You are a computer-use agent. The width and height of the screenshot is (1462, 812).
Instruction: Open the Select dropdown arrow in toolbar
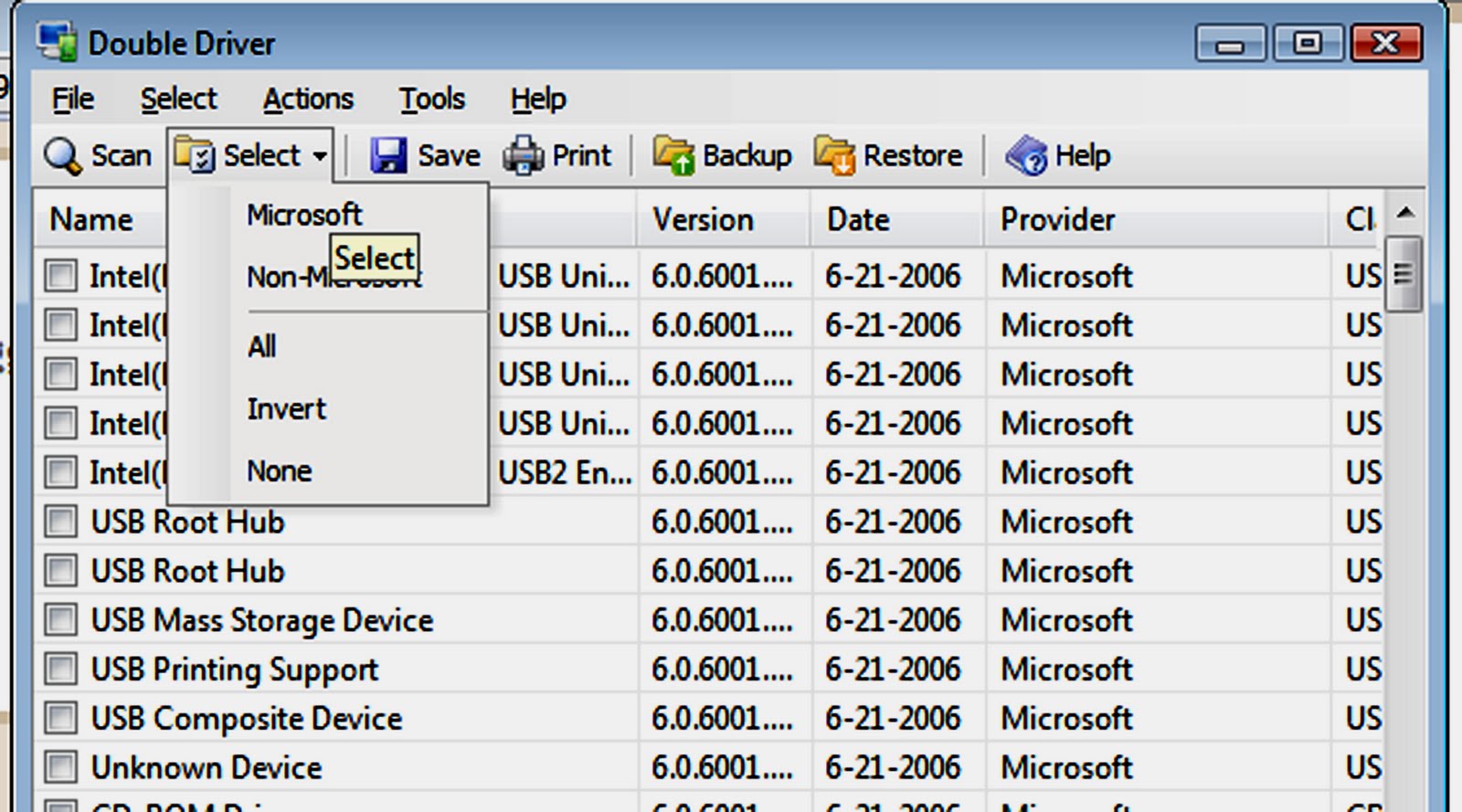coord(320,156)
